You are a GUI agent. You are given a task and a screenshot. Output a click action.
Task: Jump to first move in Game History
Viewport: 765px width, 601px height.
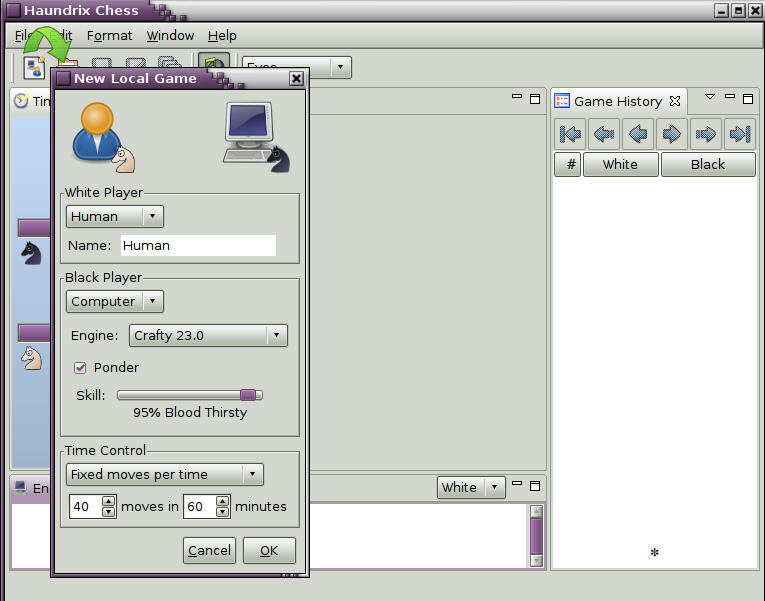pos(570,134)
